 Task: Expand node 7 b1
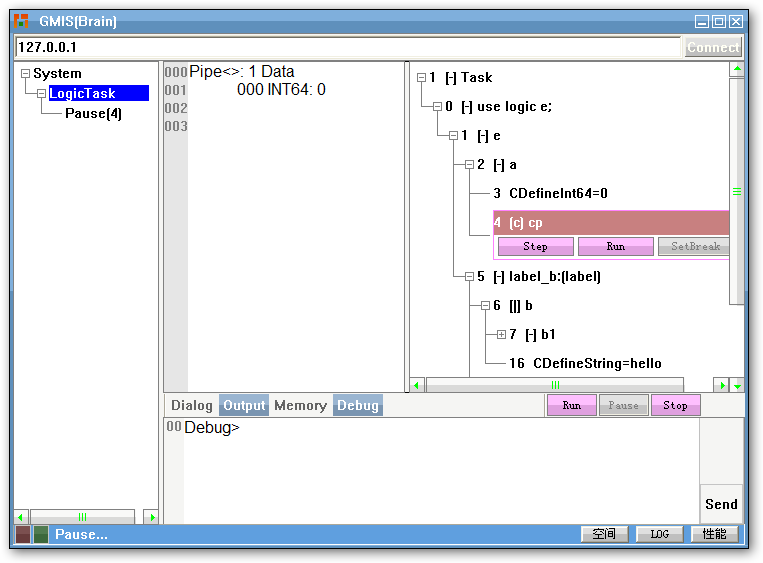[x=501, y=334]
